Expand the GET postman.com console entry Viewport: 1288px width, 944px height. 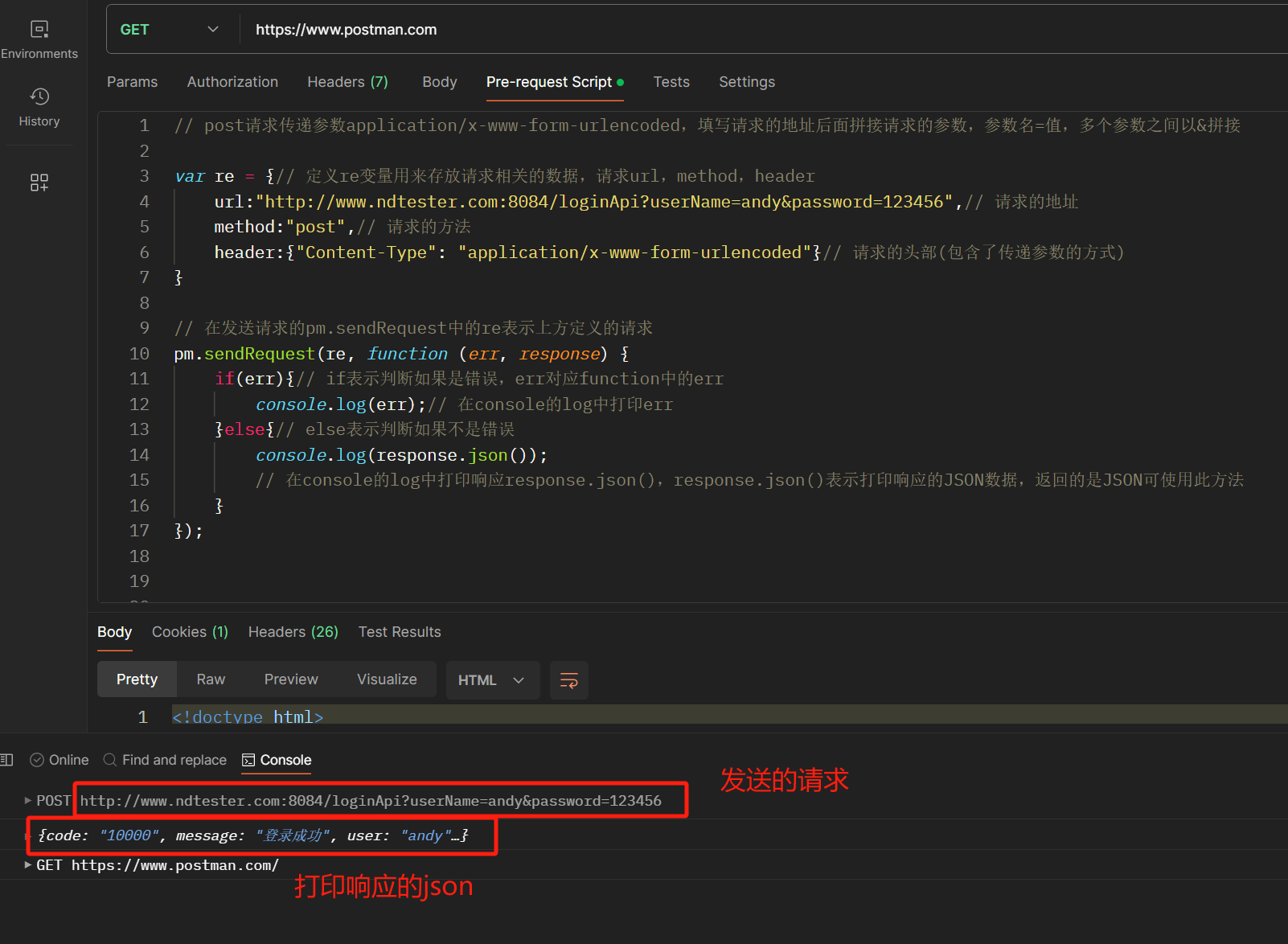coord(28,865)
